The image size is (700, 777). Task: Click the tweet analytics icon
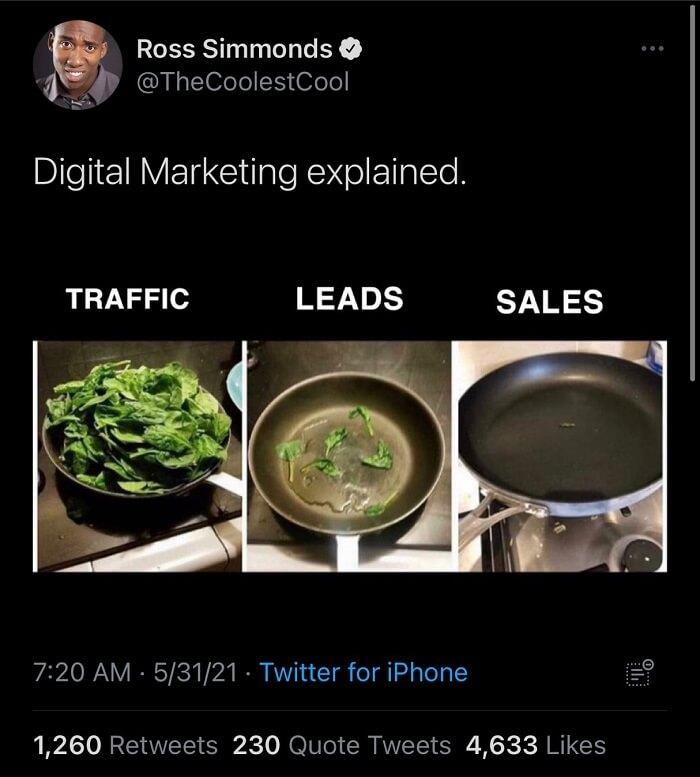click(640, 672)
